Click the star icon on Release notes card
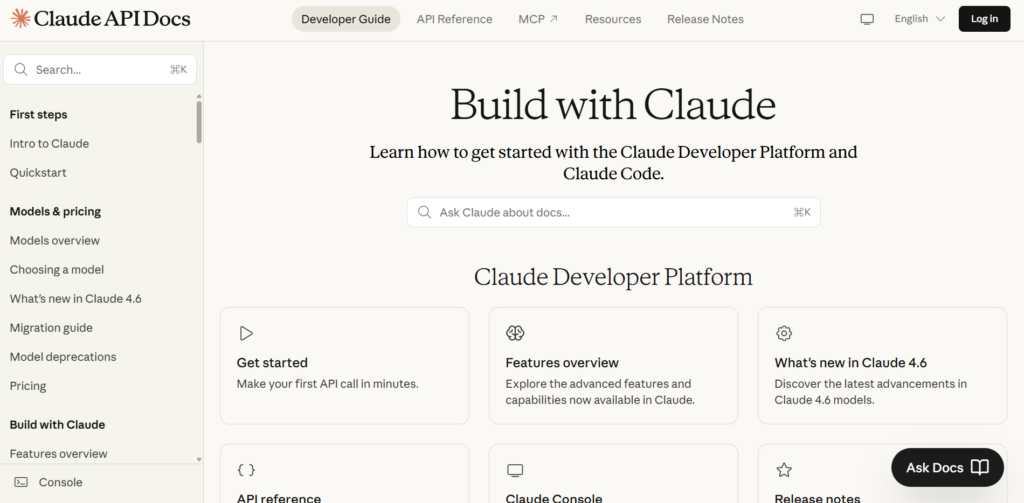The width and height of the screenshot is (1024, 503). click(784, 470)
